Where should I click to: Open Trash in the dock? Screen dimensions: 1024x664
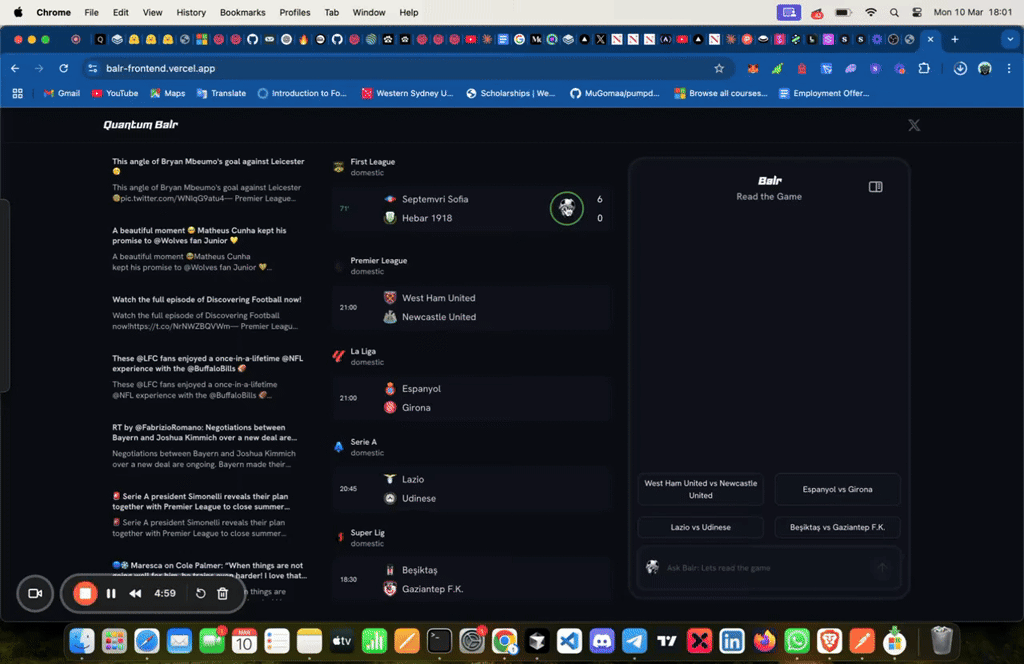pyautogui.click(x=941, y=641)
